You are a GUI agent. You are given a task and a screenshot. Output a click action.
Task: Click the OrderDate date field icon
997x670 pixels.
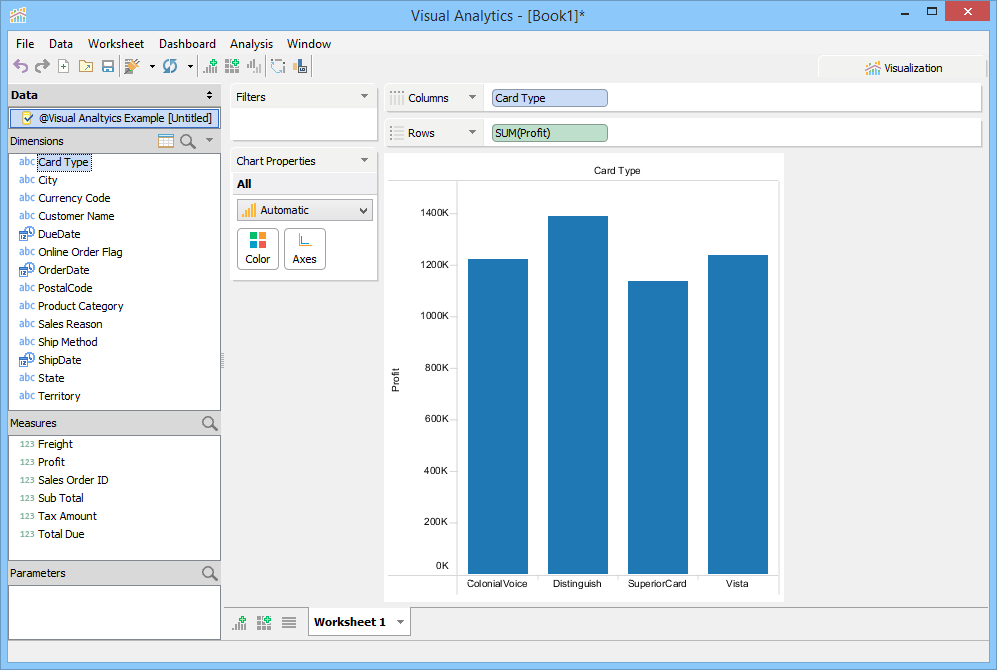pyautogui.click(x=27, y=270)
